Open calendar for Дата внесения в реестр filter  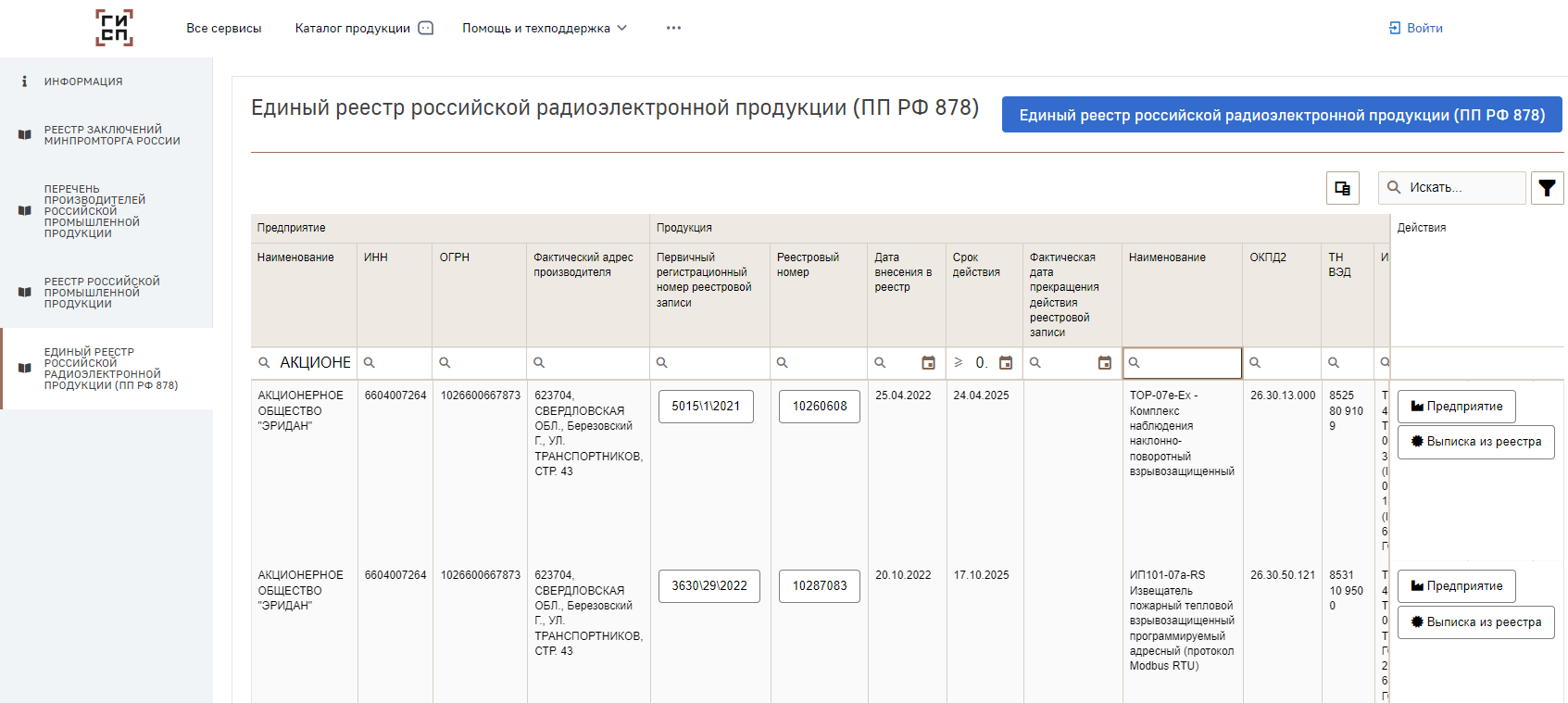click(928, 363)
